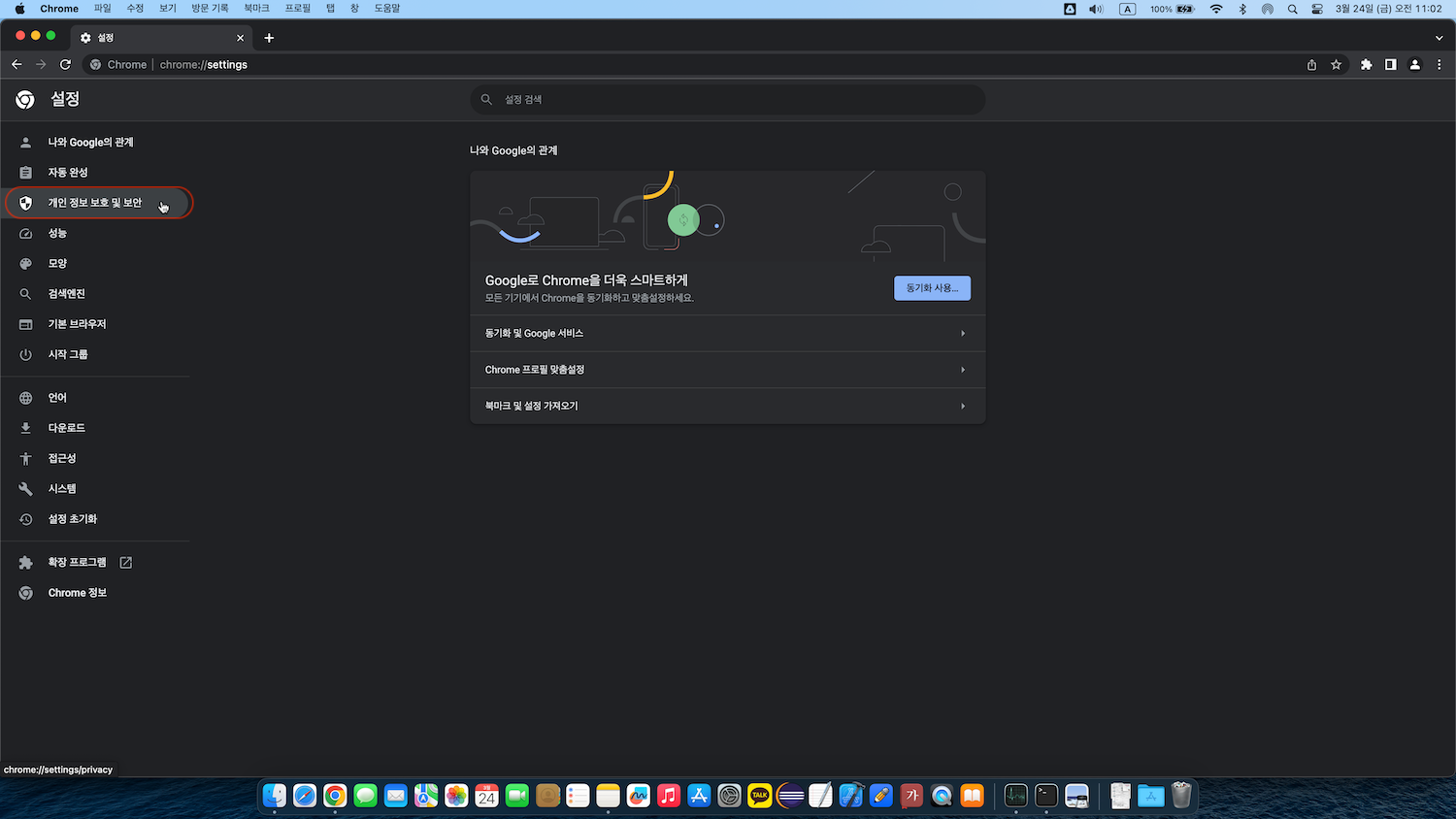Open Finder from the dock

[275, 796]
